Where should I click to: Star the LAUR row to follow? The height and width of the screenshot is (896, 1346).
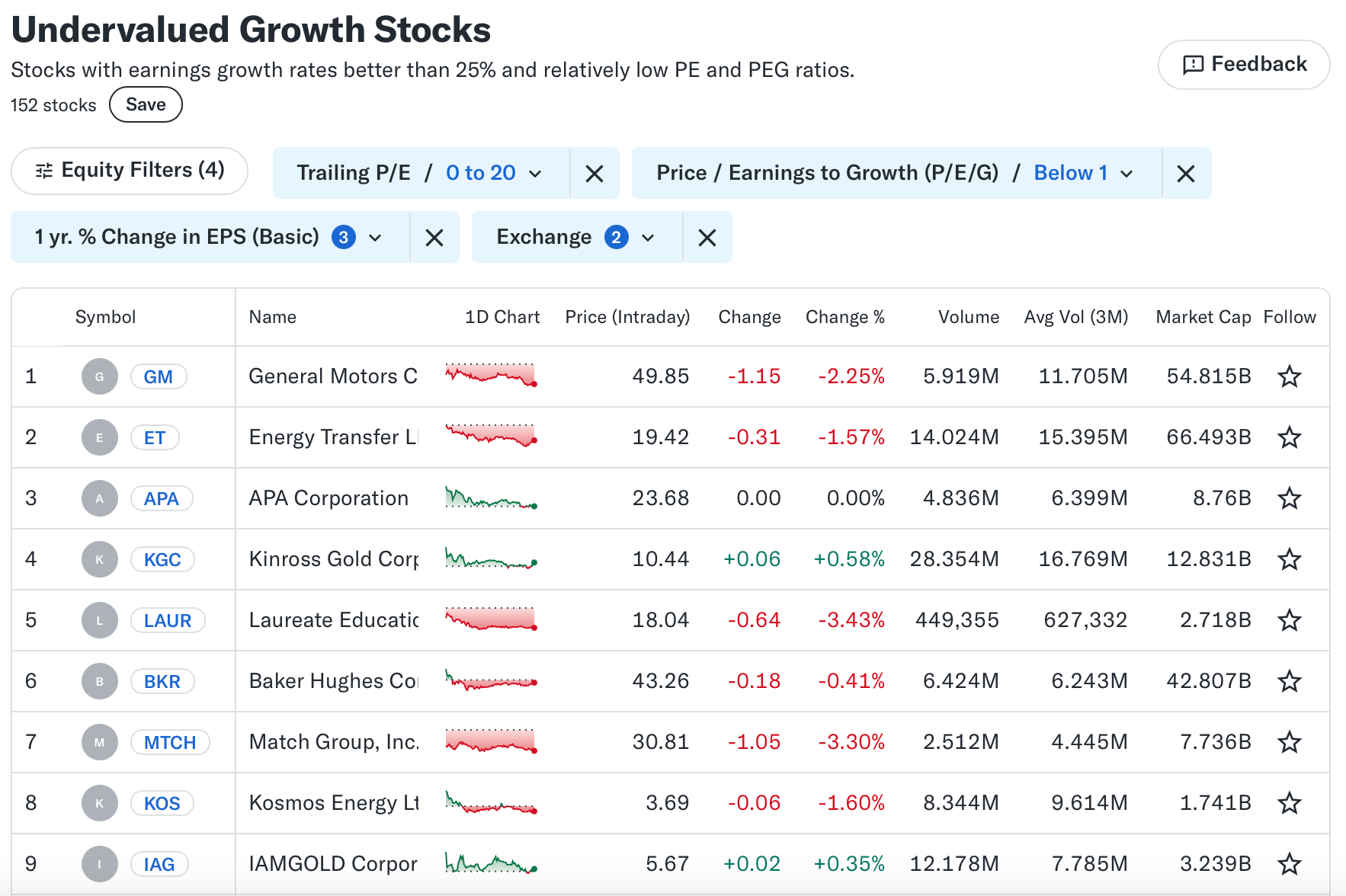pyautogui.click(x=1289, y=620)
